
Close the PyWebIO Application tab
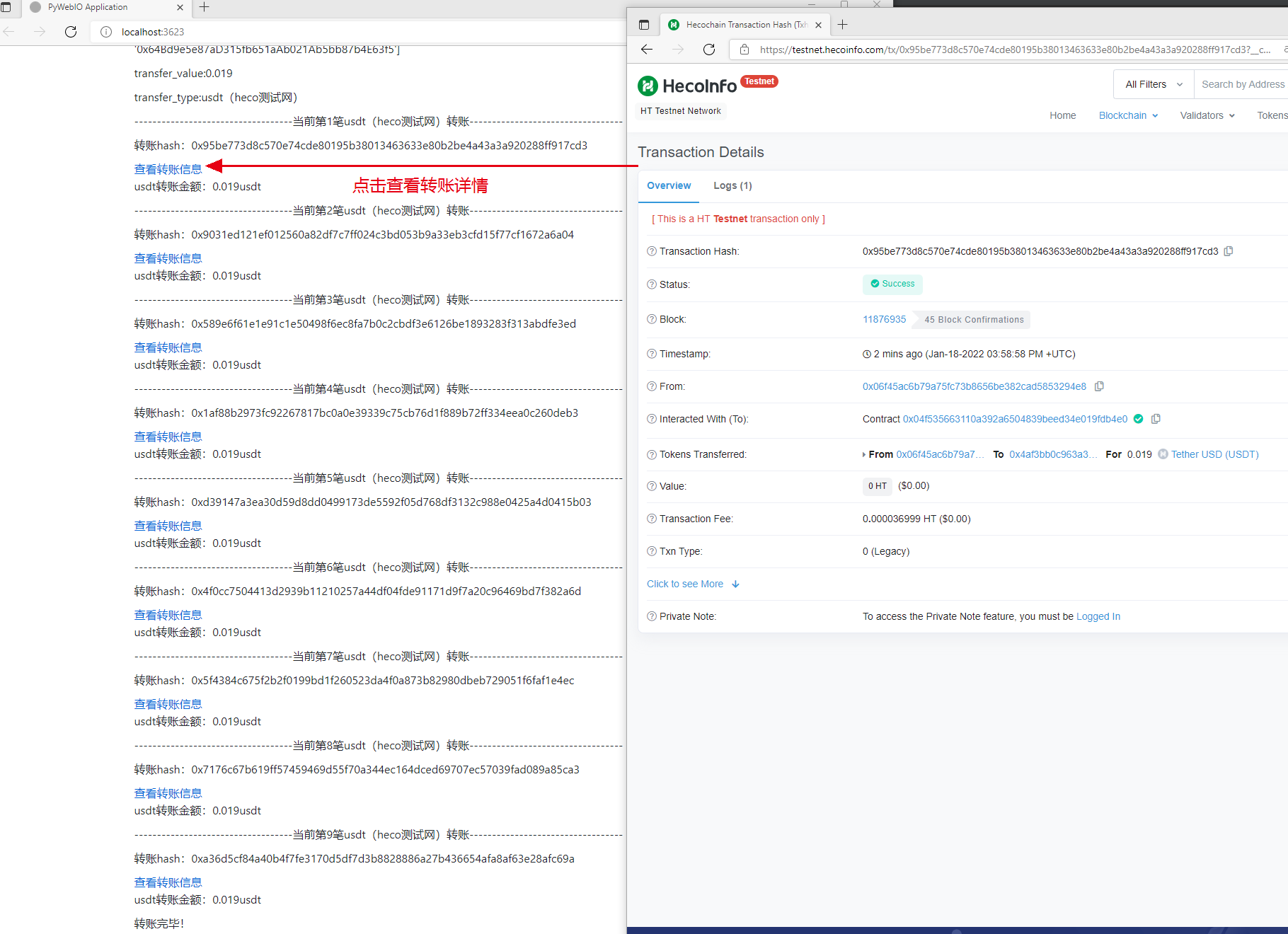(180, 7)
